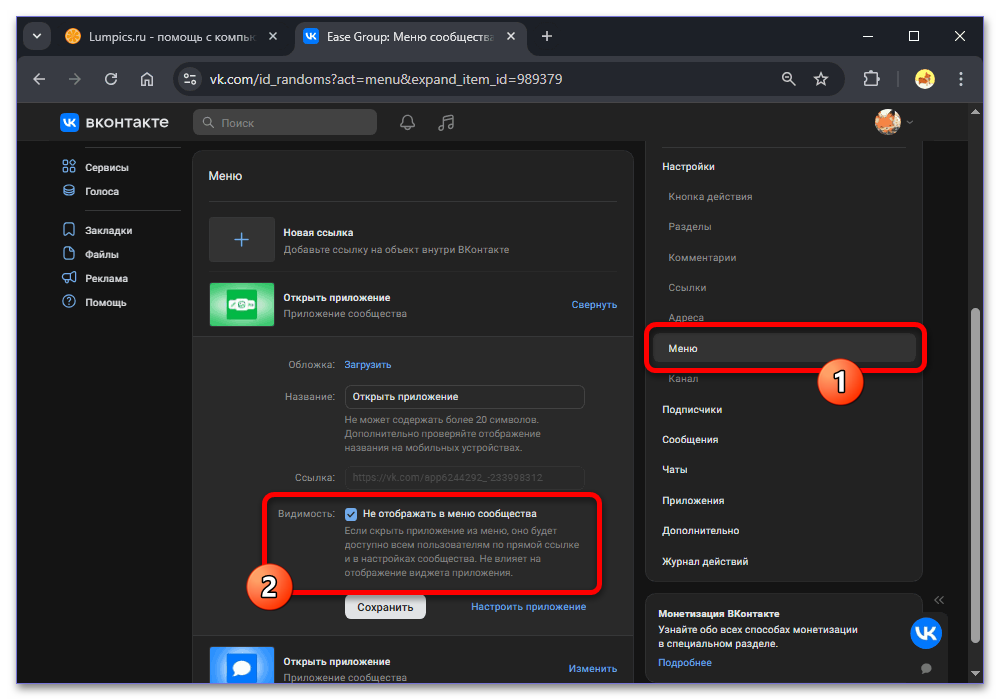The height and width of the screenshot is (700, 1000).
Task: Open site information icon in address bar
Action: 189,79
